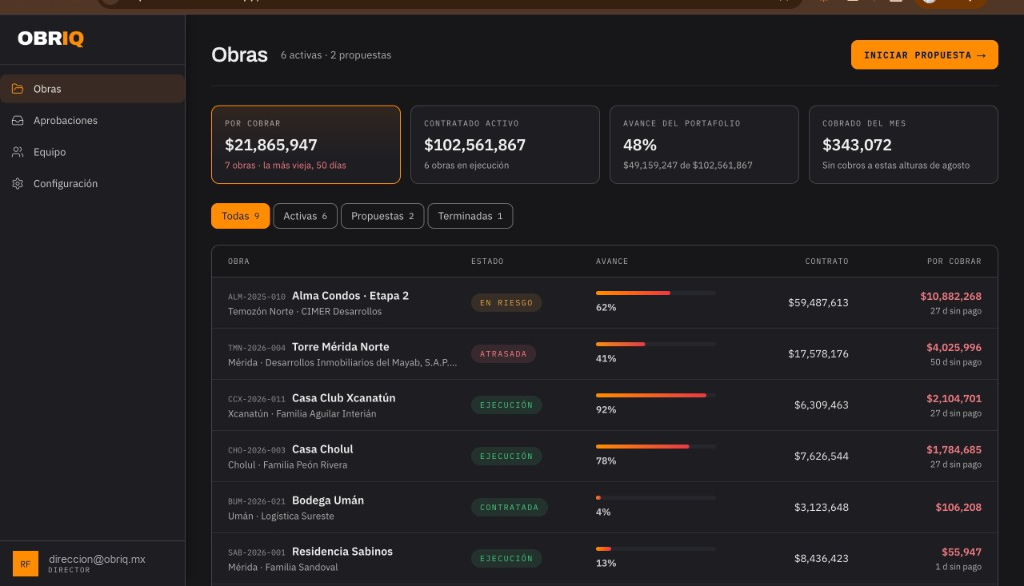Click the direccion@obriq.mx account label

[97, 559]
